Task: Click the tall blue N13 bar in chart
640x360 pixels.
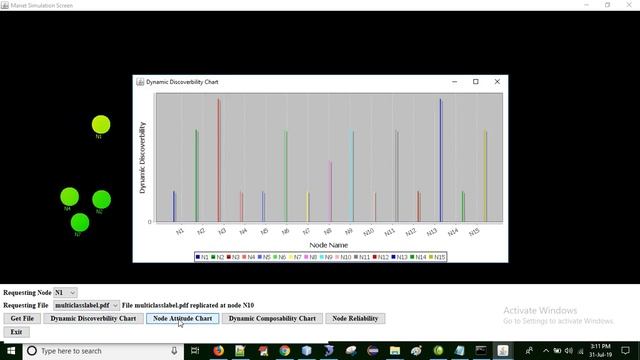Action: click(x=441, y=160)
